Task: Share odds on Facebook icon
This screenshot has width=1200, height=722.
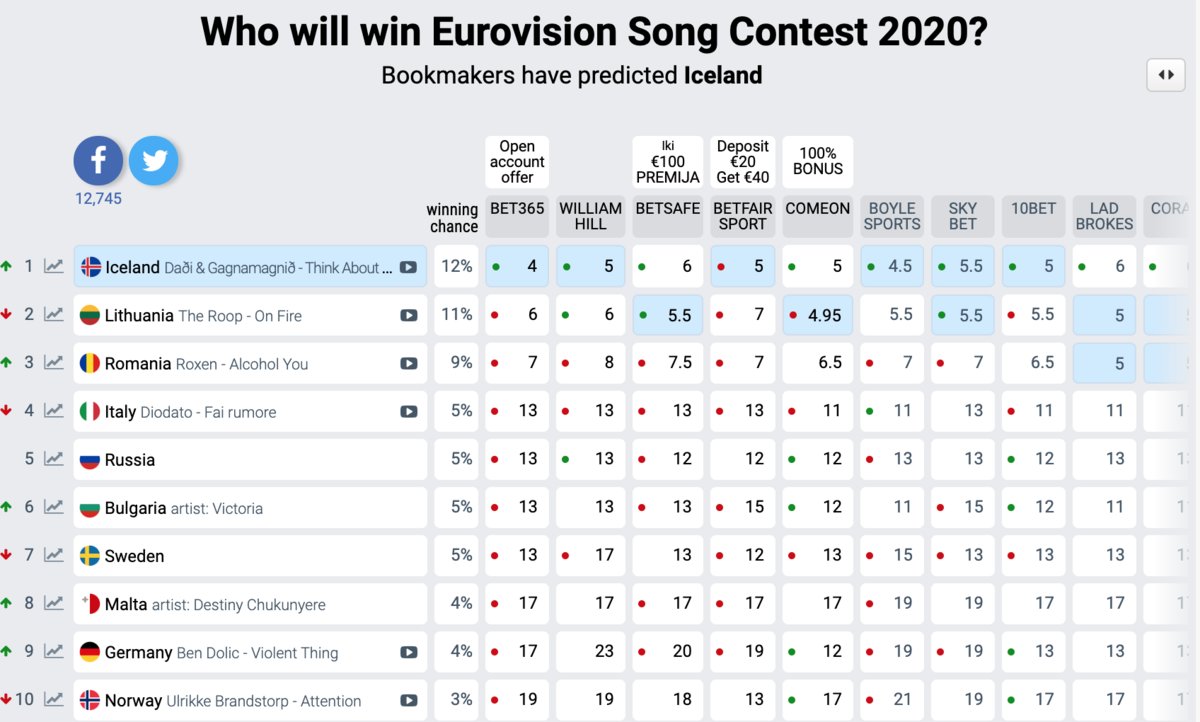Action: pos(98,161)
